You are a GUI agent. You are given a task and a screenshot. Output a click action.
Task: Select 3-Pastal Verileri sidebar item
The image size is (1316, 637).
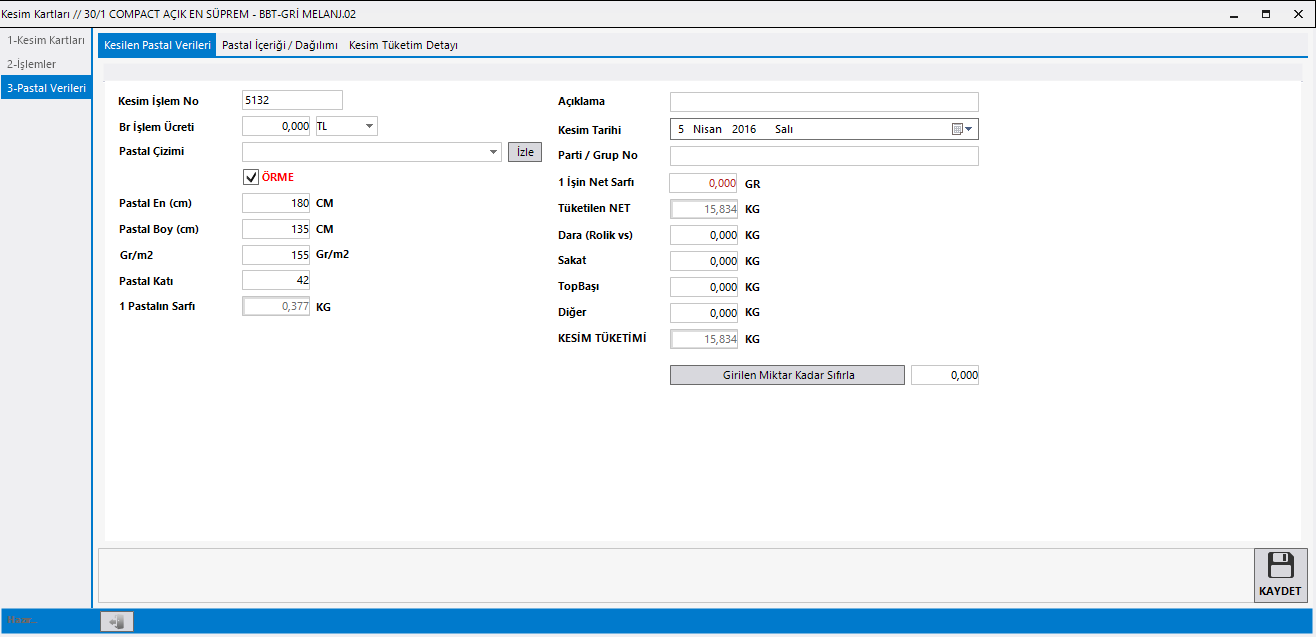(46, 88)
